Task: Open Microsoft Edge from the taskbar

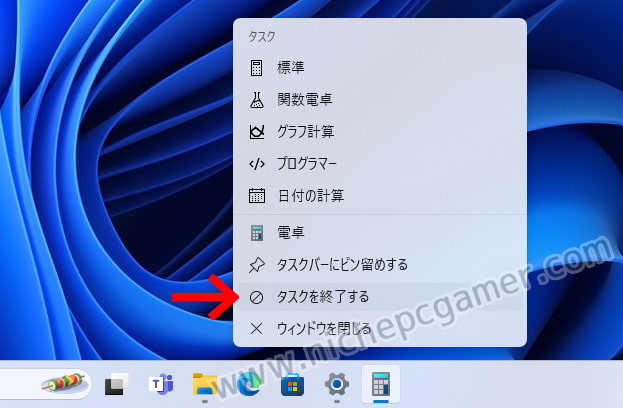Action: coord(249,384)
